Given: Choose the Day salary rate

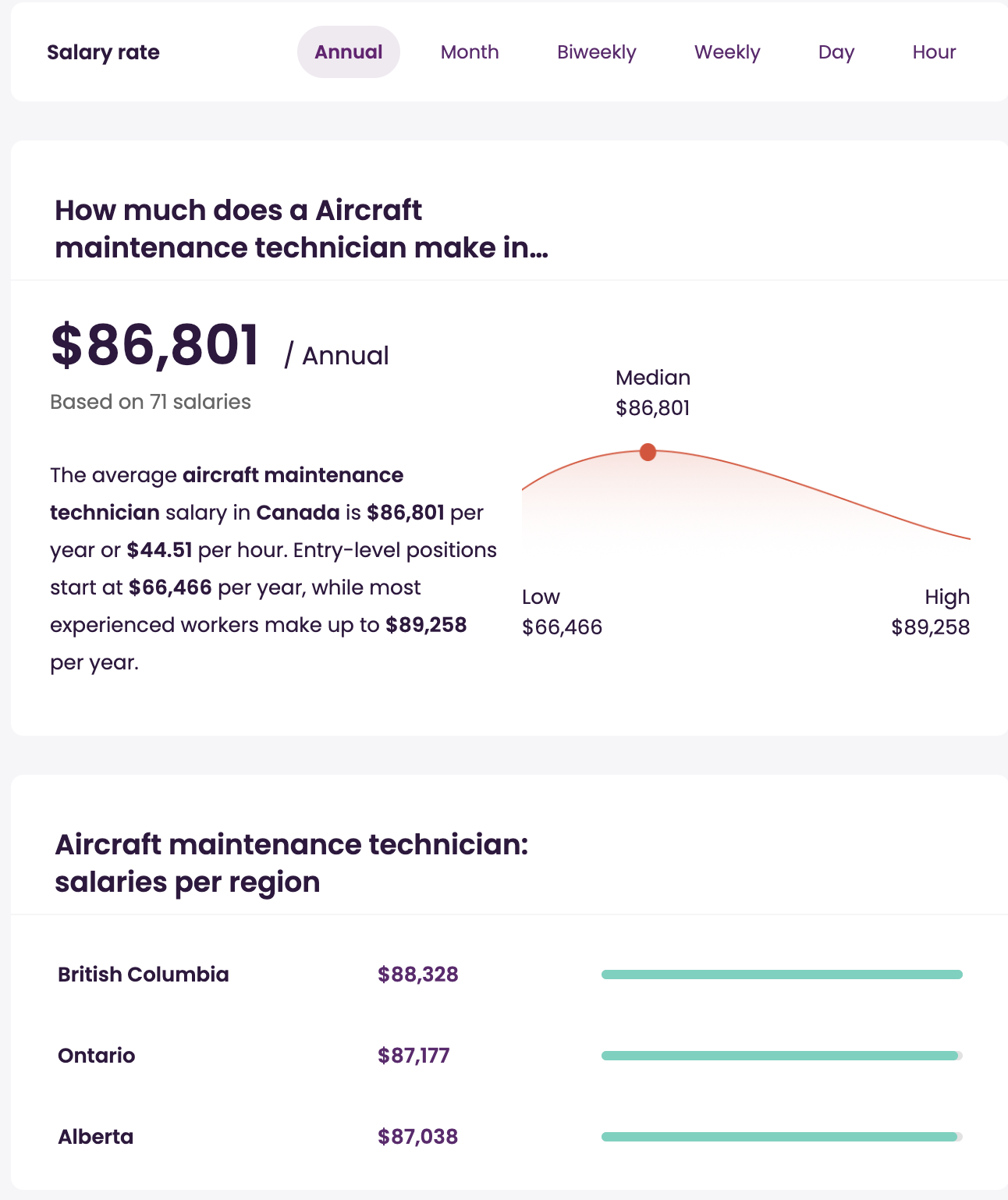Looking at the screenshot, I should tap(836, 52).
